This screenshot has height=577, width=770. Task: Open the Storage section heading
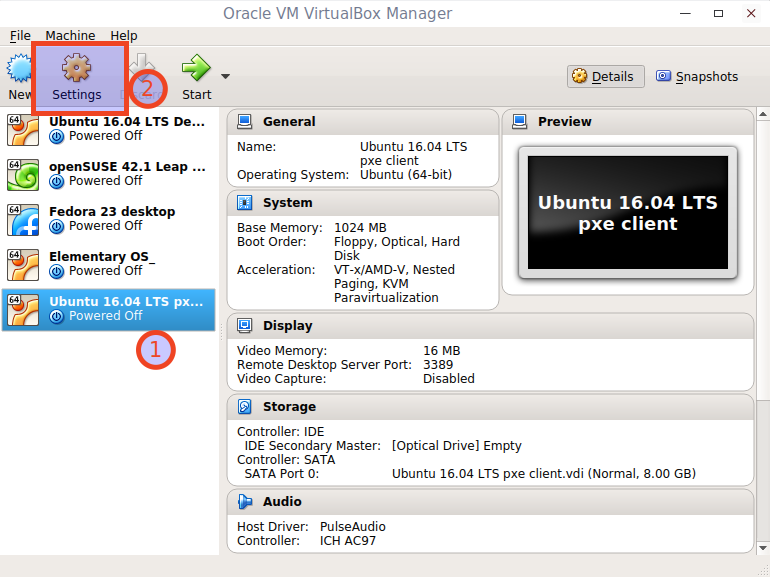coord(289,407)
